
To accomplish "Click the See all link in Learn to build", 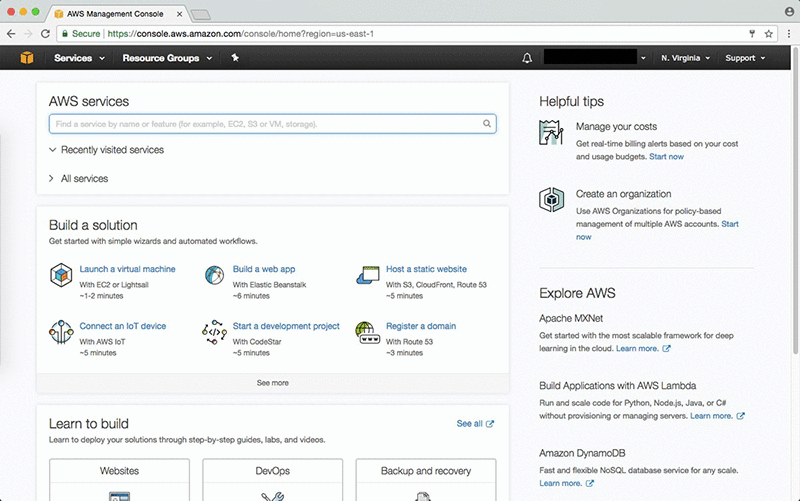I will click(x=469, y=424).
